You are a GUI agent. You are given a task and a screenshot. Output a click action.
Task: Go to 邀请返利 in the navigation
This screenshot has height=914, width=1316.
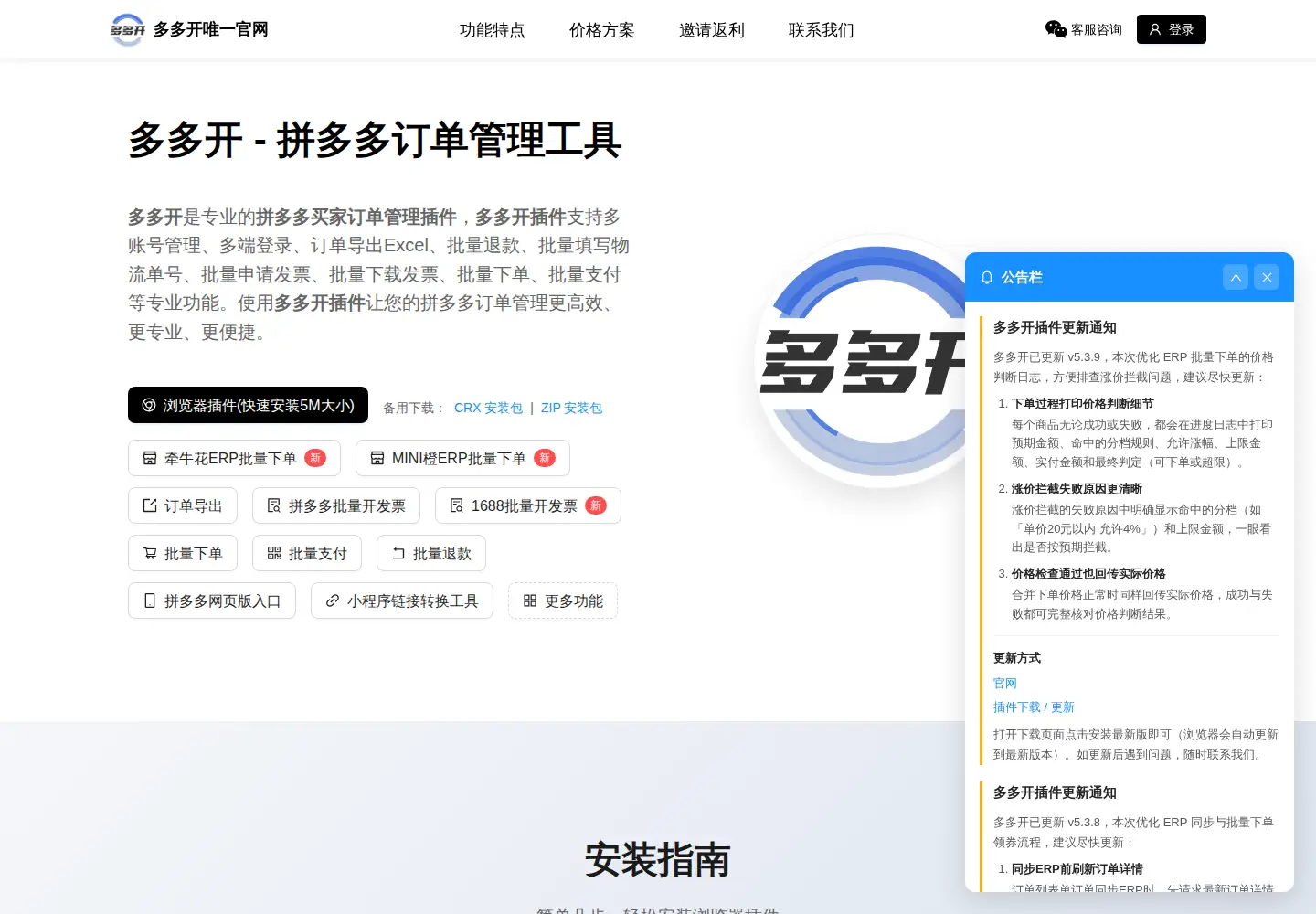click(x=712, y=30)
